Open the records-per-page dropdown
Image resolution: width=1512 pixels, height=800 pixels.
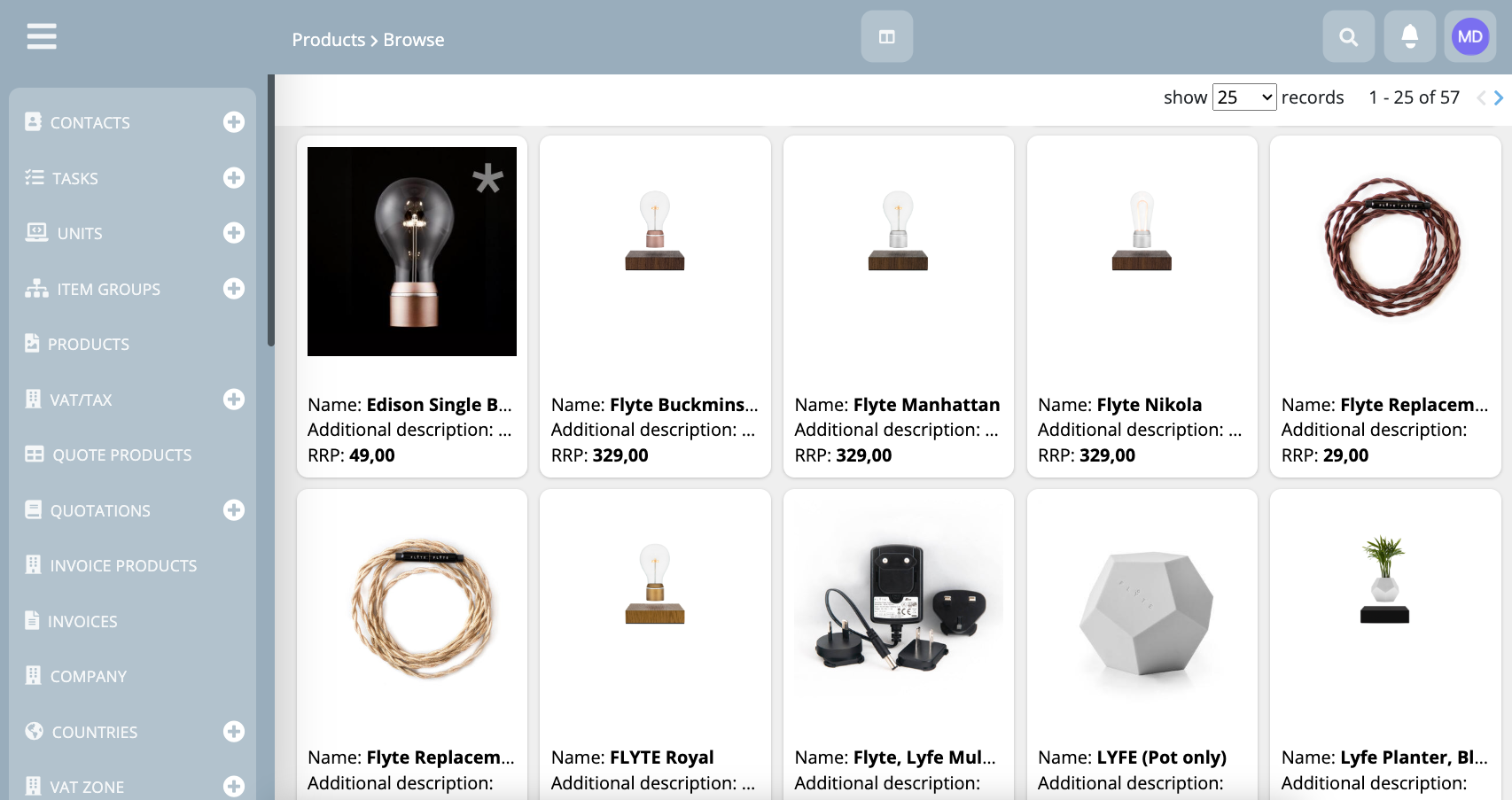click(x=1244, y=97)
